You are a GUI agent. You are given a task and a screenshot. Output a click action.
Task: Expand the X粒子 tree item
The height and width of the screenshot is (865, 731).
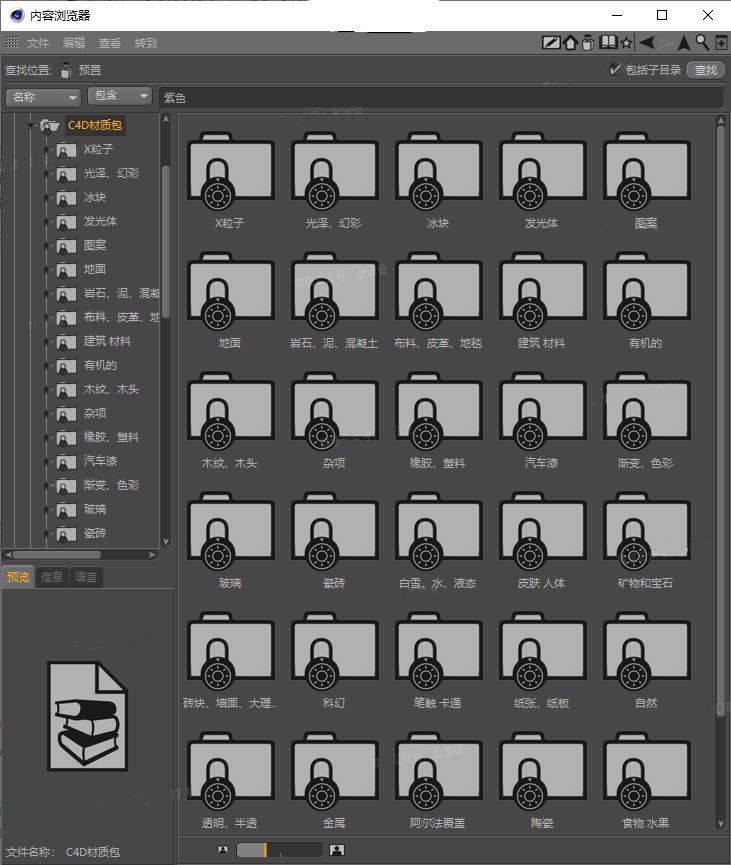click(x=47, y=149)
